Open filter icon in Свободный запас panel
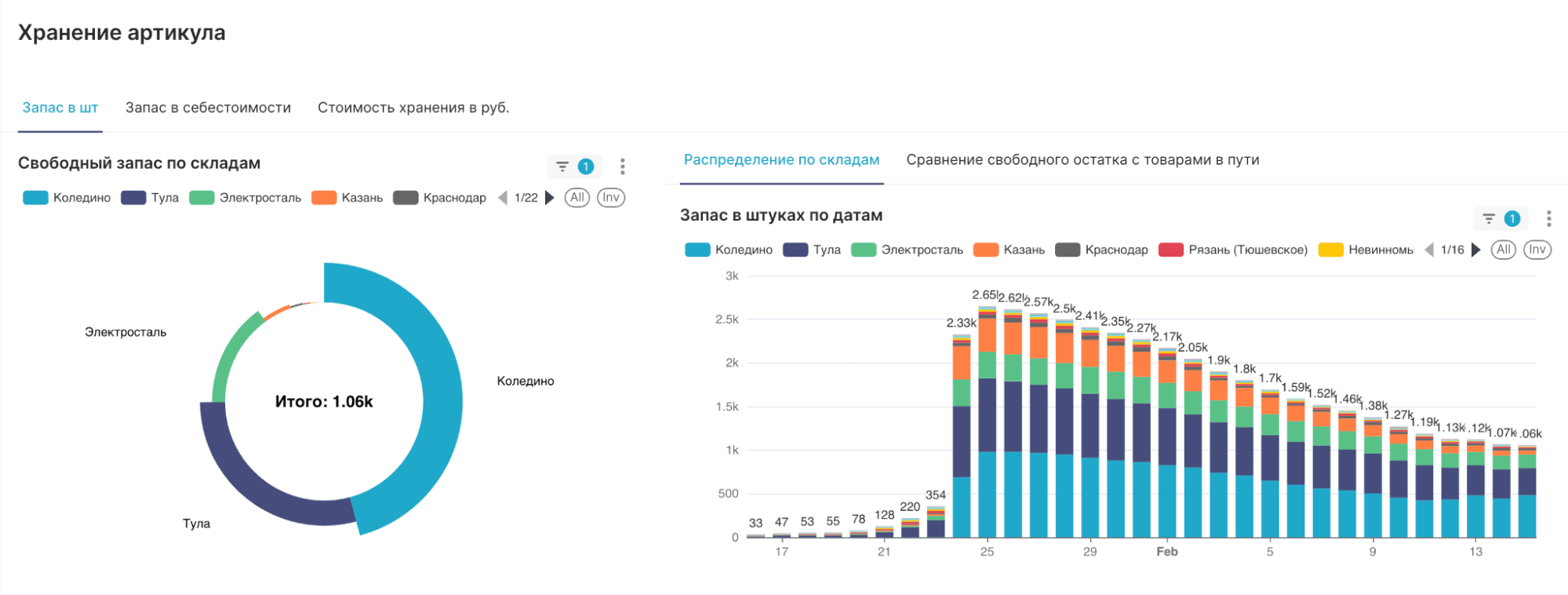Viewport: 1568px width, 595px height. pos(562,166)
